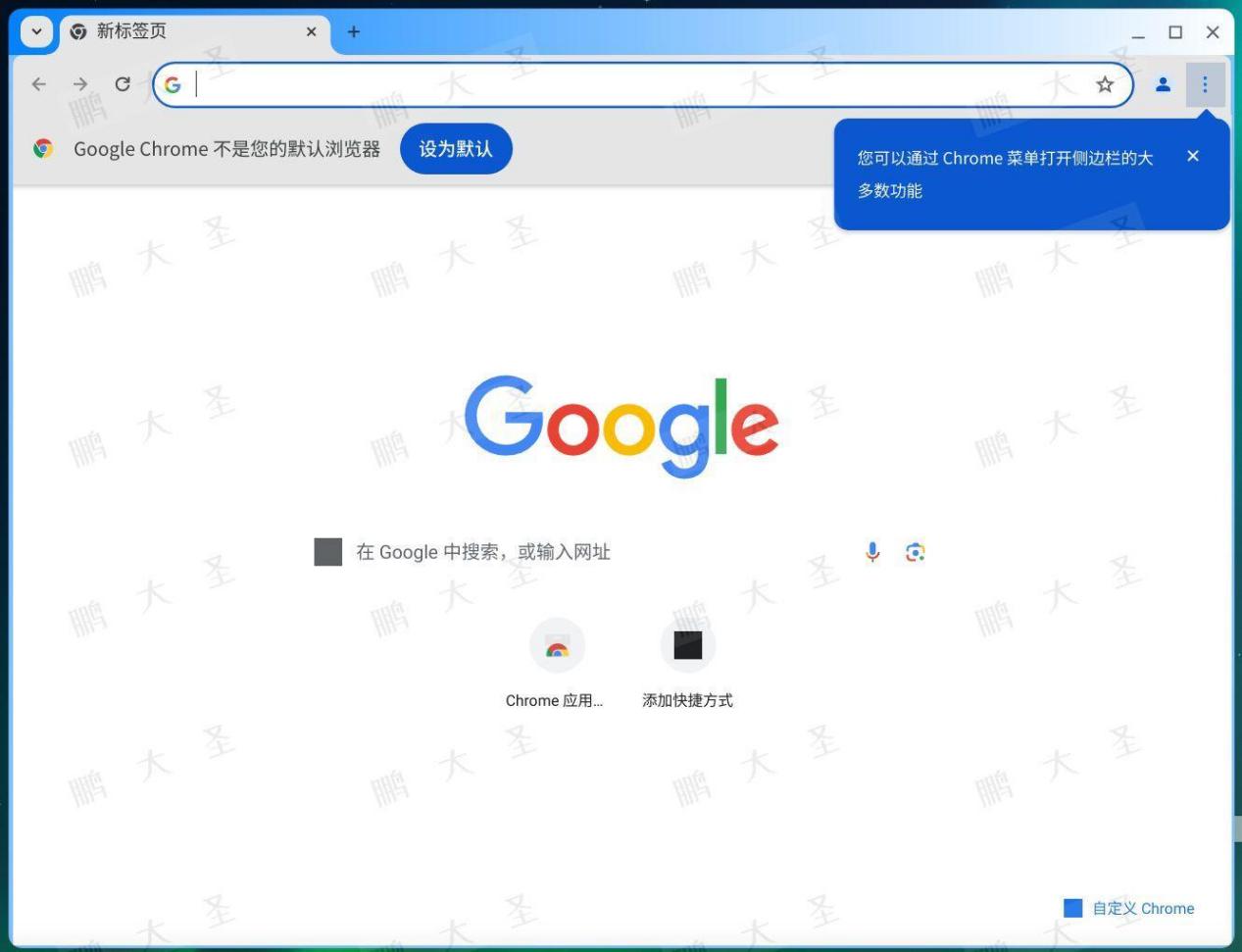The height and width of the screenshot is (952, 1242).
Task: Open the three-dot Chrome menu
Action: click(x=1205, y=84)
